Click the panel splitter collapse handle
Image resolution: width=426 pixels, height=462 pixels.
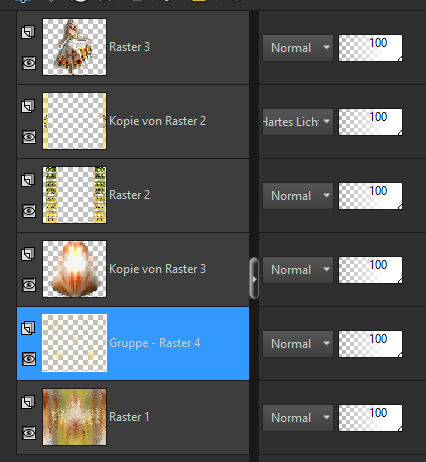(x=254, y=278)
